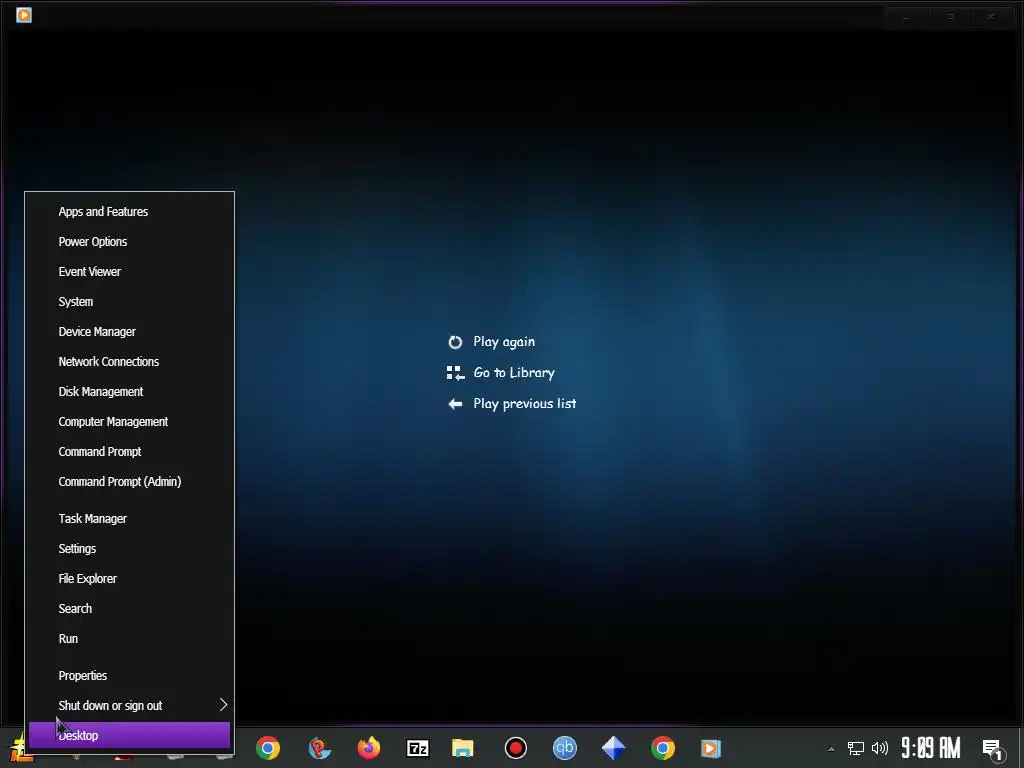
Task: Choose the System menu entry
Action: click(129, 302)
